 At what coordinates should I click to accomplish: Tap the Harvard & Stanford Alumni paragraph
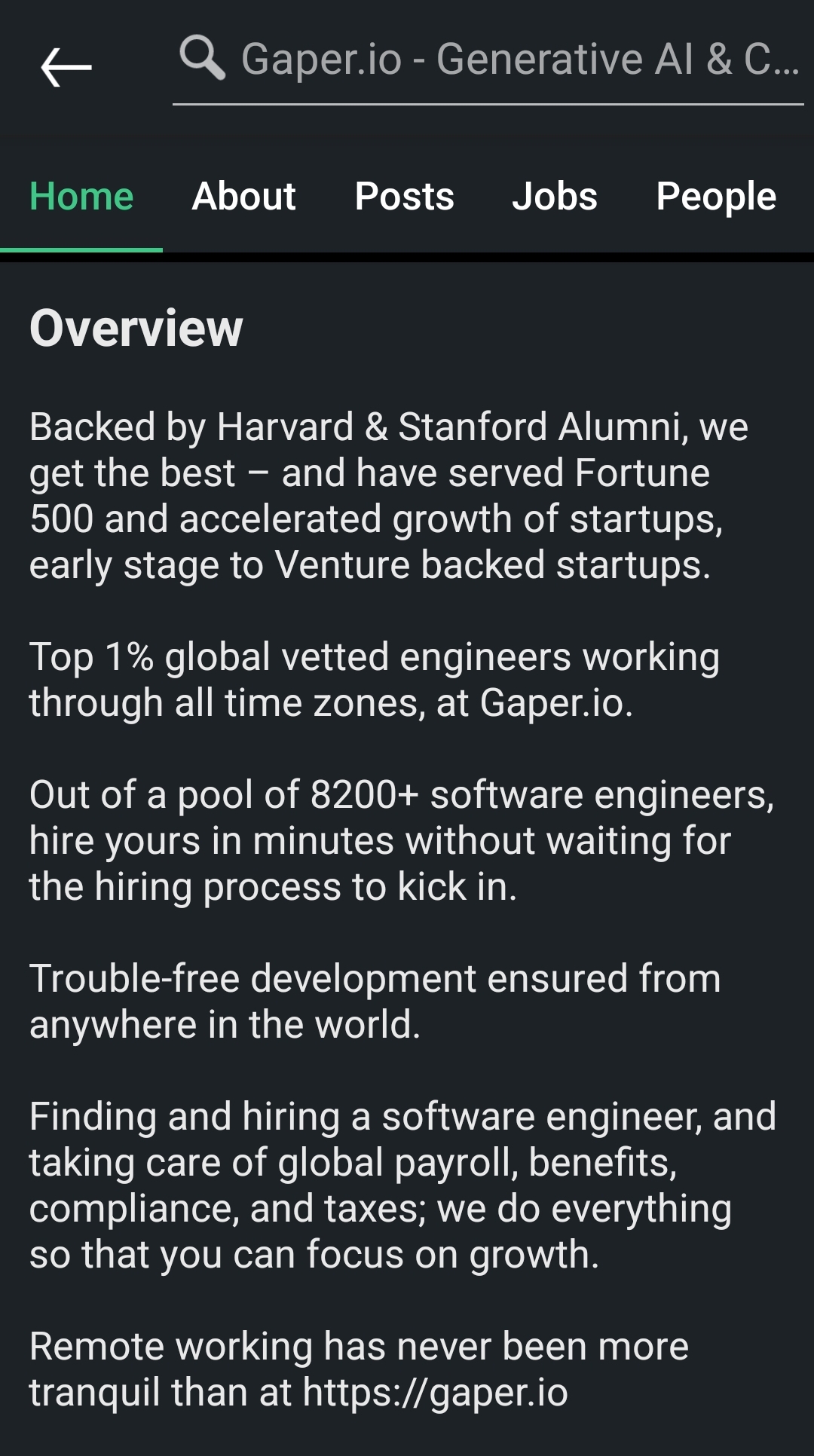[x=389, y=496]
